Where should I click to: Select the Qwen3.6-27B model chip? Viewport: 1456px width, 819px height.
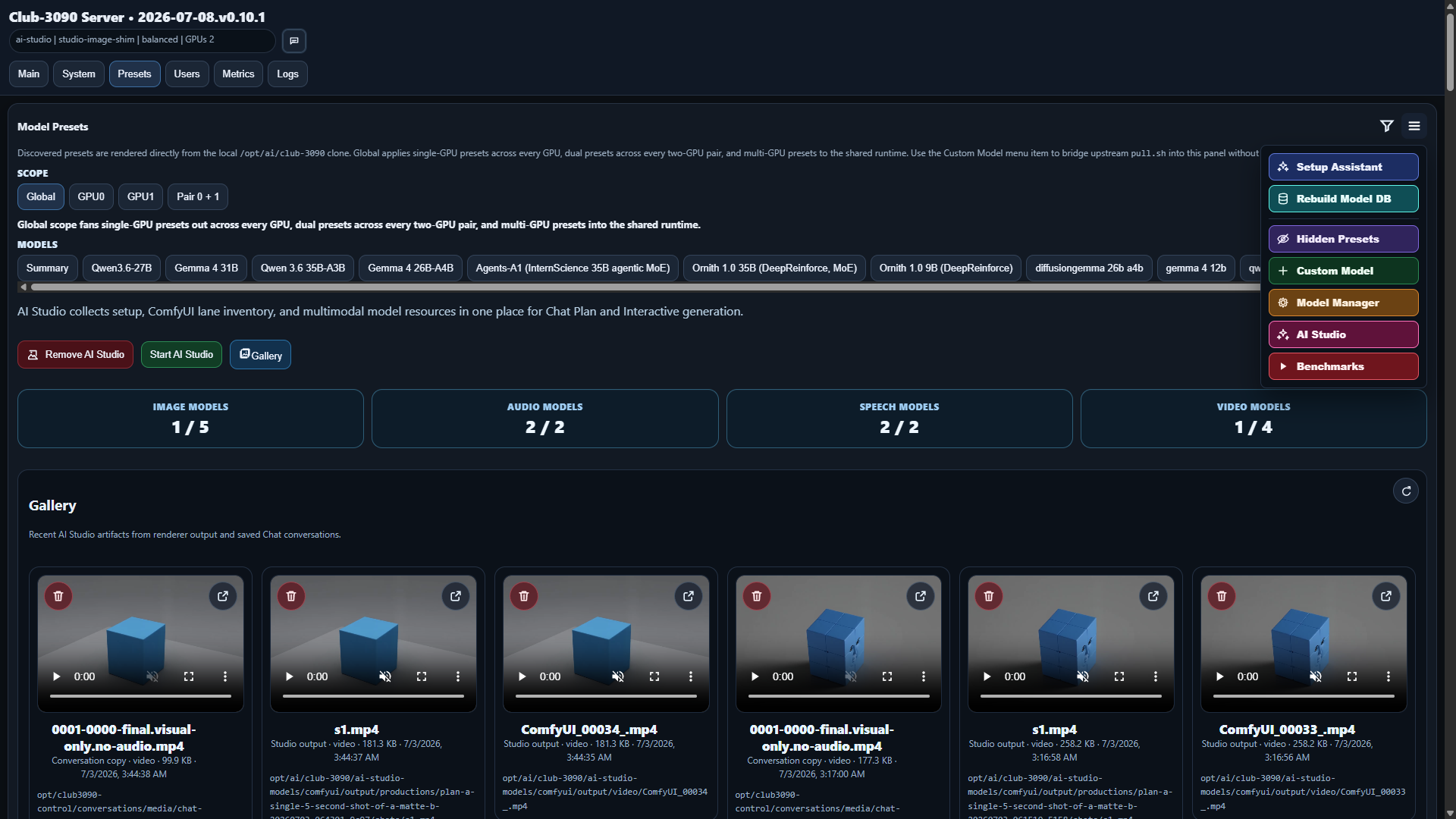pos(121,268)
